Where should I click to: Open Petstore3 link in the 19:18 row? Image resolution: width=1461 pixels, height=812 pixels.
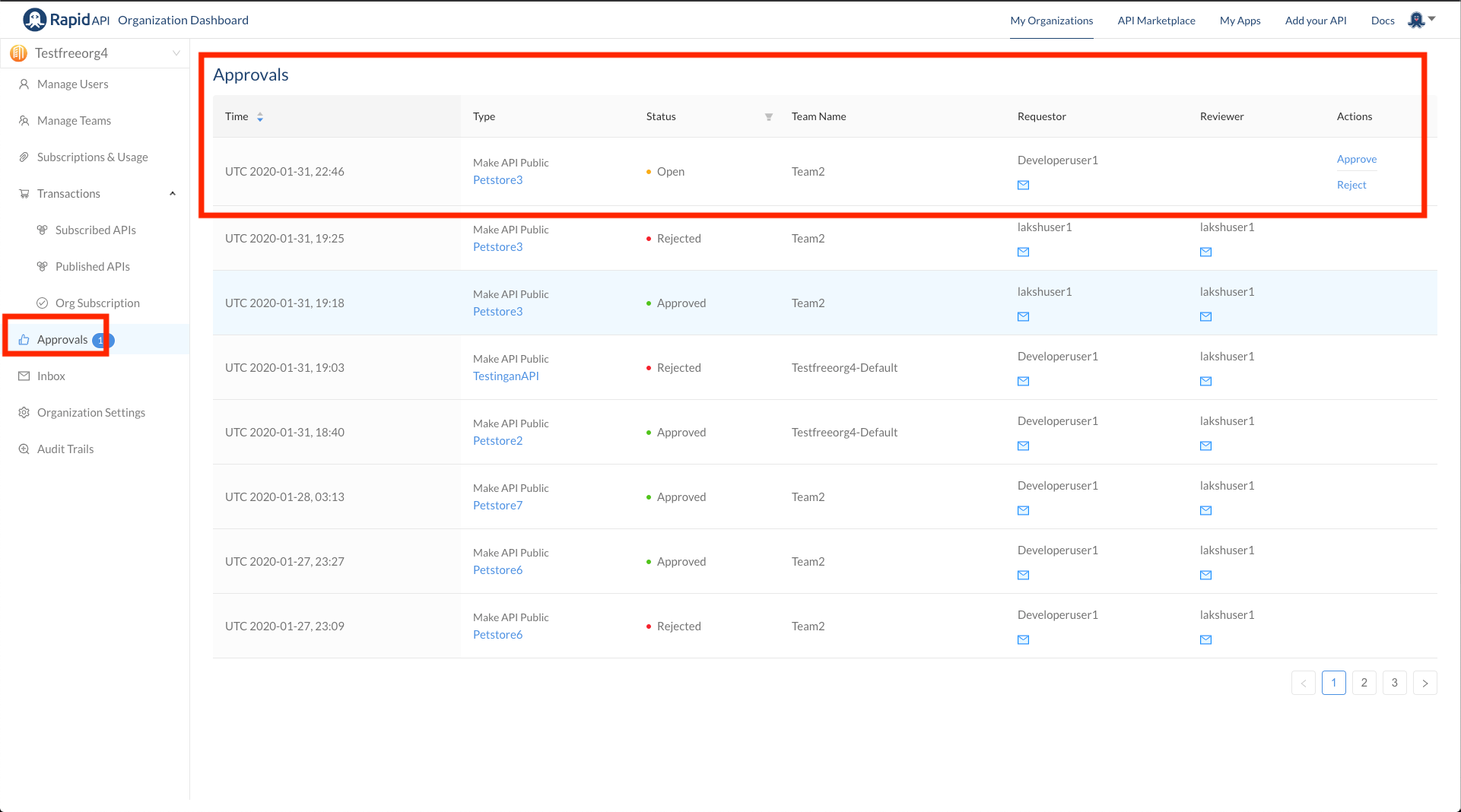point(497,312)
